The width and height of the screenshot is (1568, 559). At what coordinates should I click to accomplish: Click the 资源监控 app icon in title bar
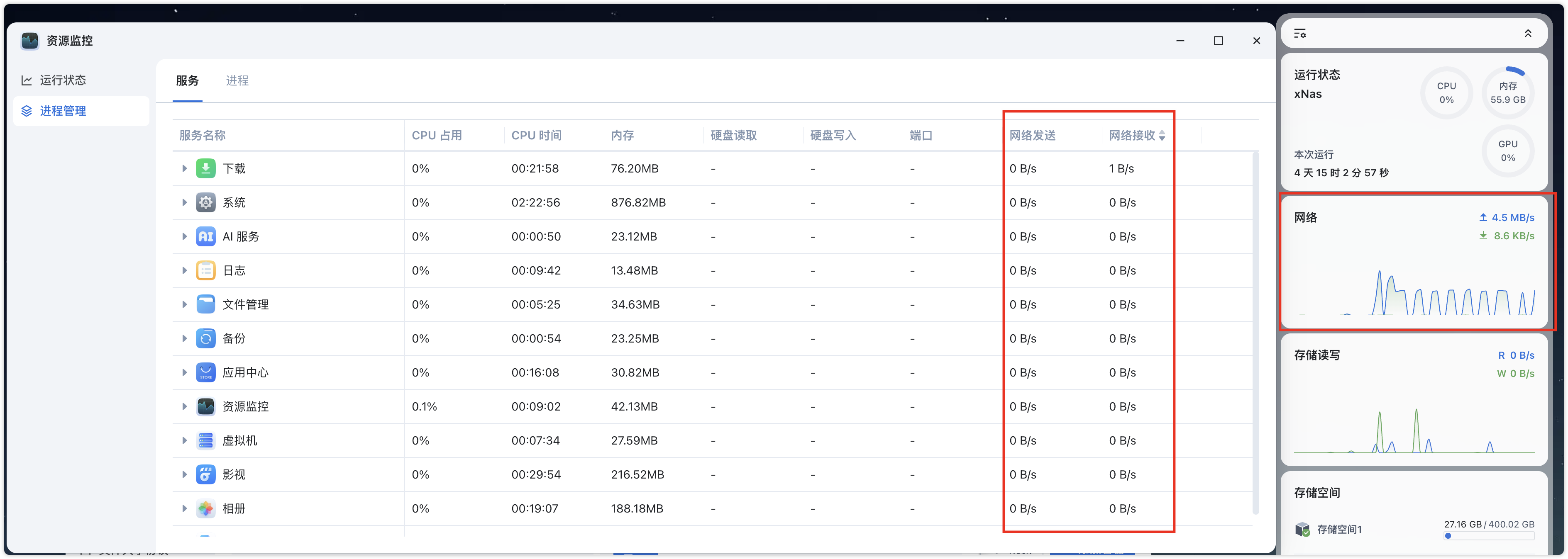30,41
